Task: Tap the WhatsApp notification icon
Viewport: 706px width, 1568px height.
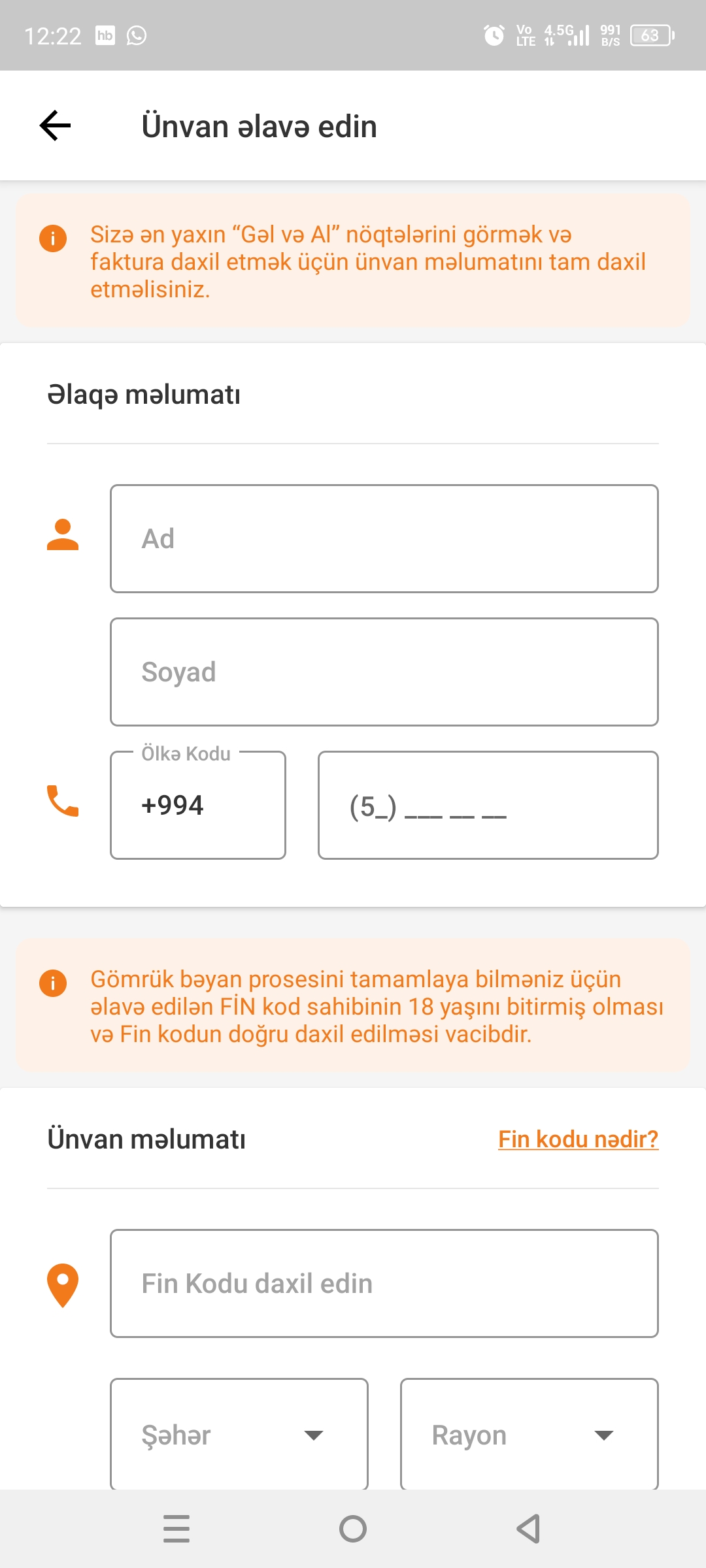Action: (137, 35)
